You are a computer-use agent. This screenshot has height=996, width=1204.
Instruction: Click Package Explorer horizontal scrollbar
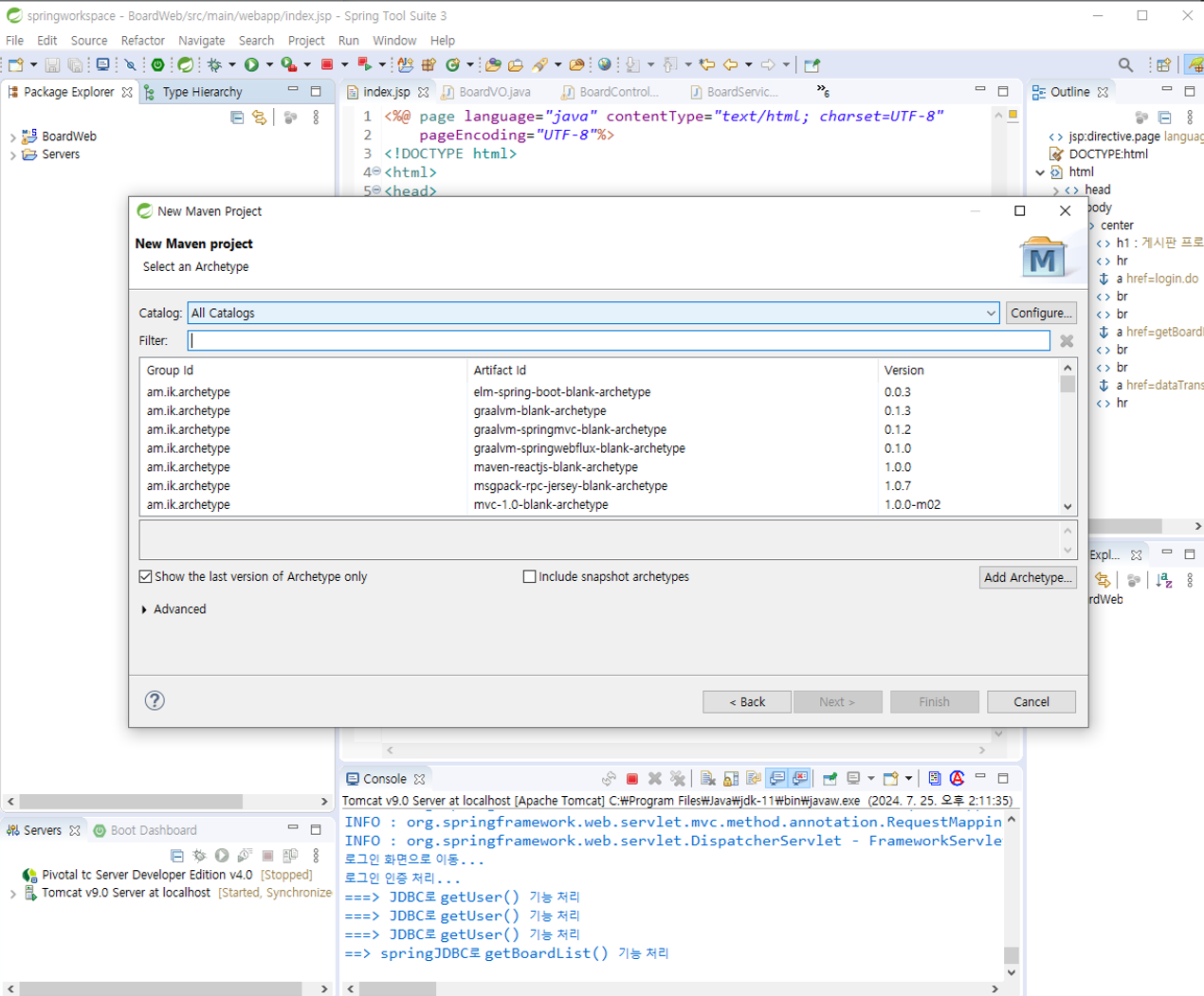pyautogui.click(x=131, y=802)
